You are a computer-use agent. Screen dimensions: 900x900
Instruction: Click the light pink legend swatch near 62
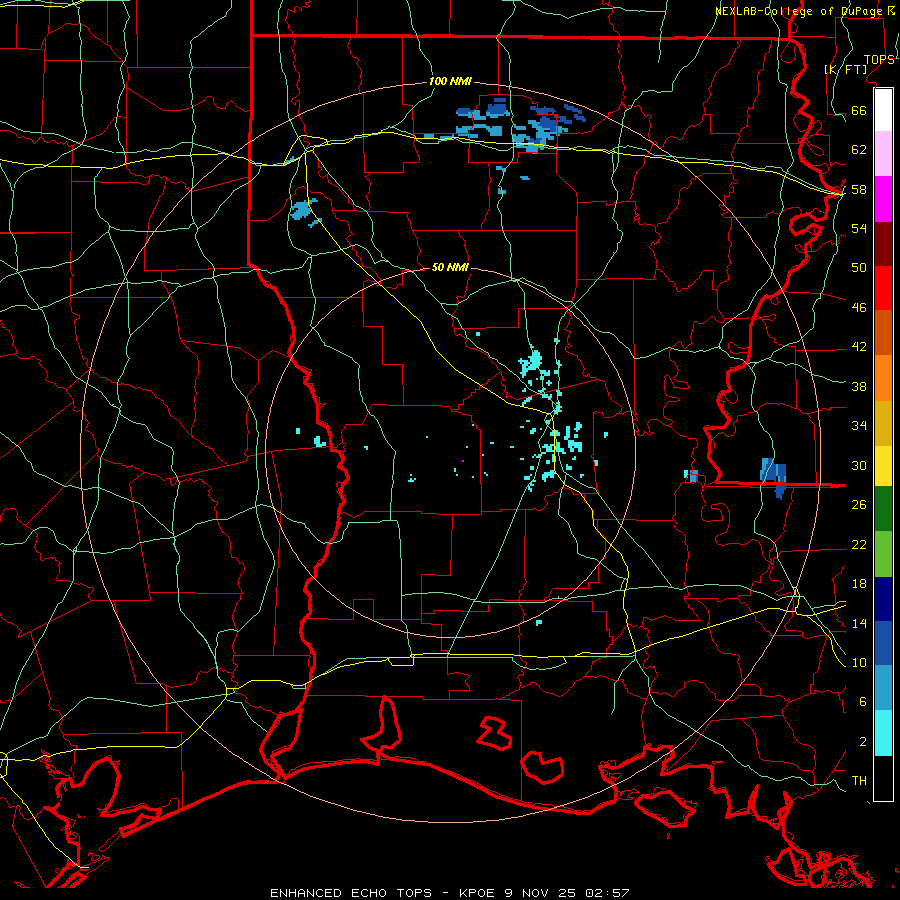point(883,154)
